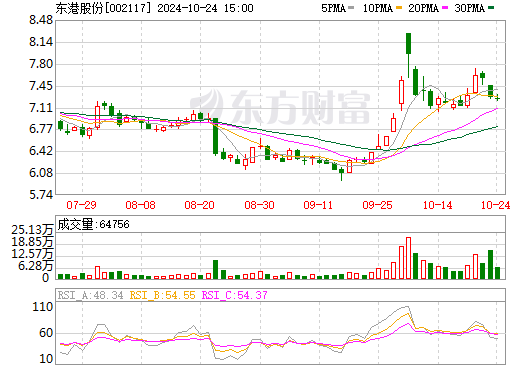Click the 07-29 date label
The image size is (520, 365).
pyautogui.click(x=81, y=205)
